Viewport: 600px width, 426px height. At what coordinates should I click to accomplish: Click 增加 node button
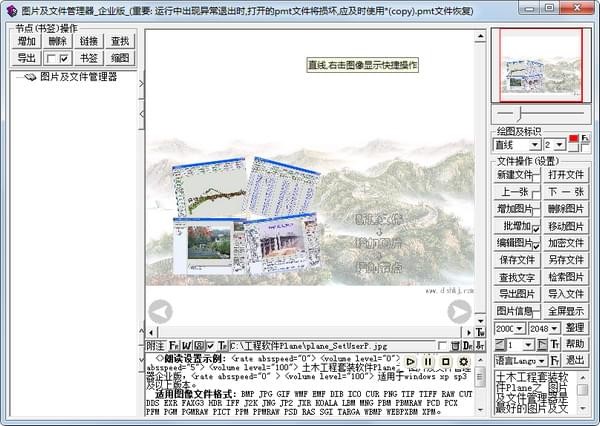coord(26,41)
